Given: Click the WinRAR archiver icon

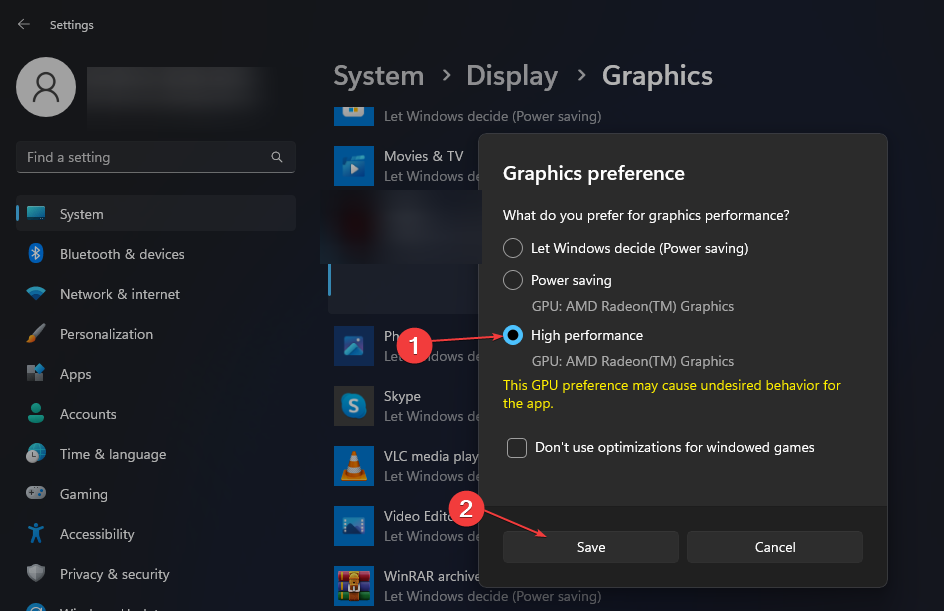Looking at the screenshot, I should [x=354, y=586].
